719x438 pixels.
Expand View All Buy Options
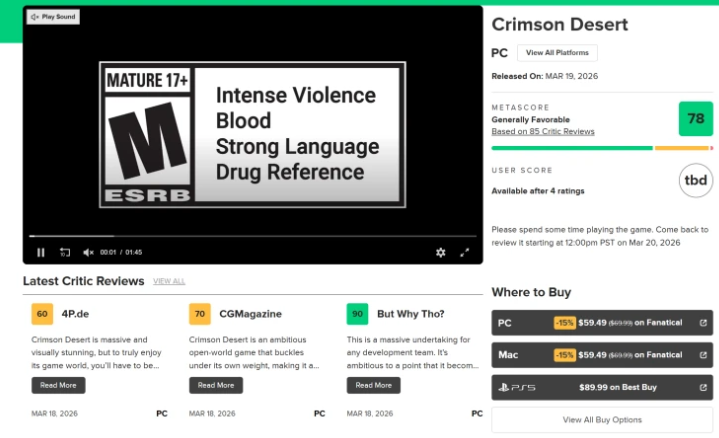(602, 419)
